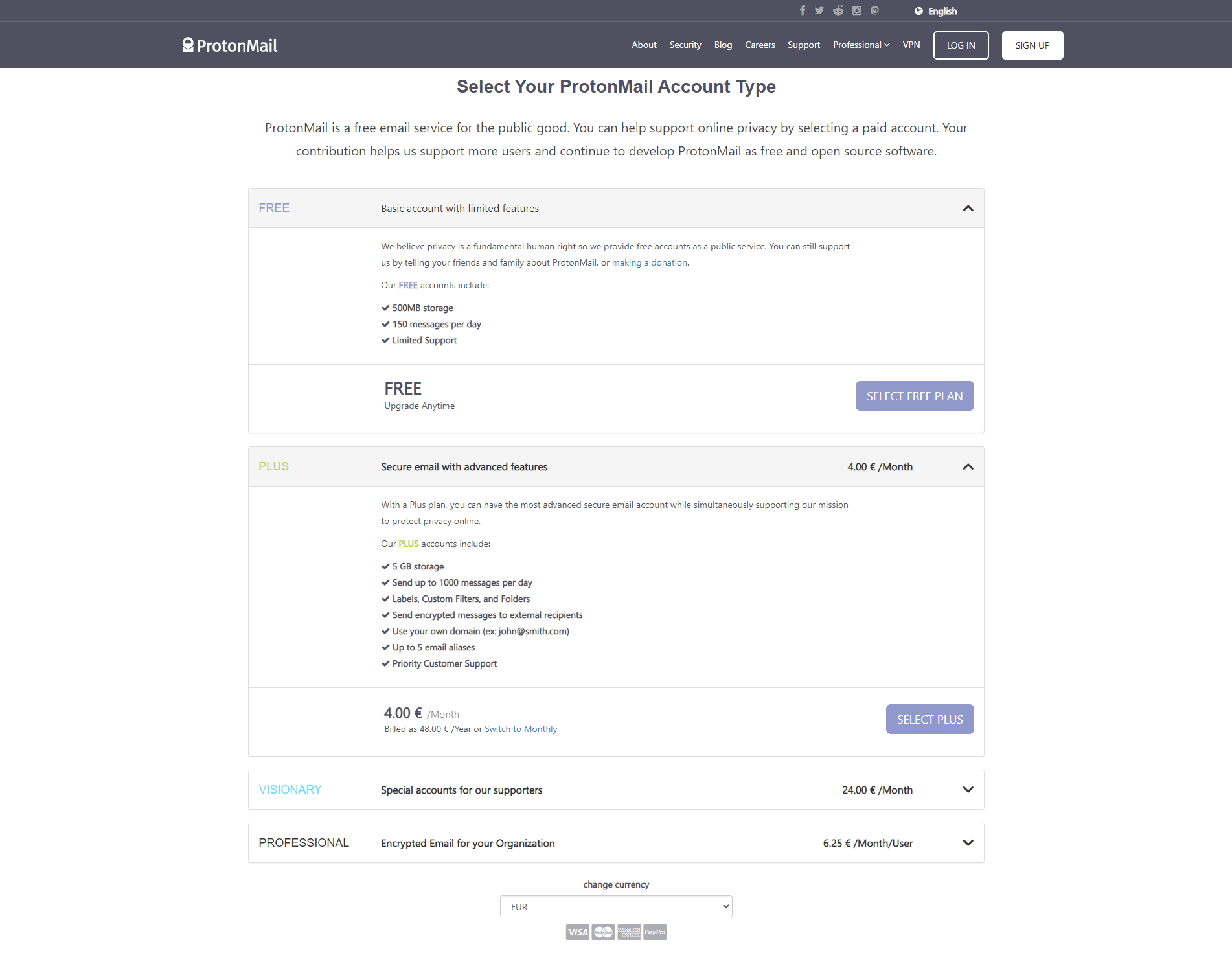
Task: Click the LOG IN button
Action: coord(961,45)
